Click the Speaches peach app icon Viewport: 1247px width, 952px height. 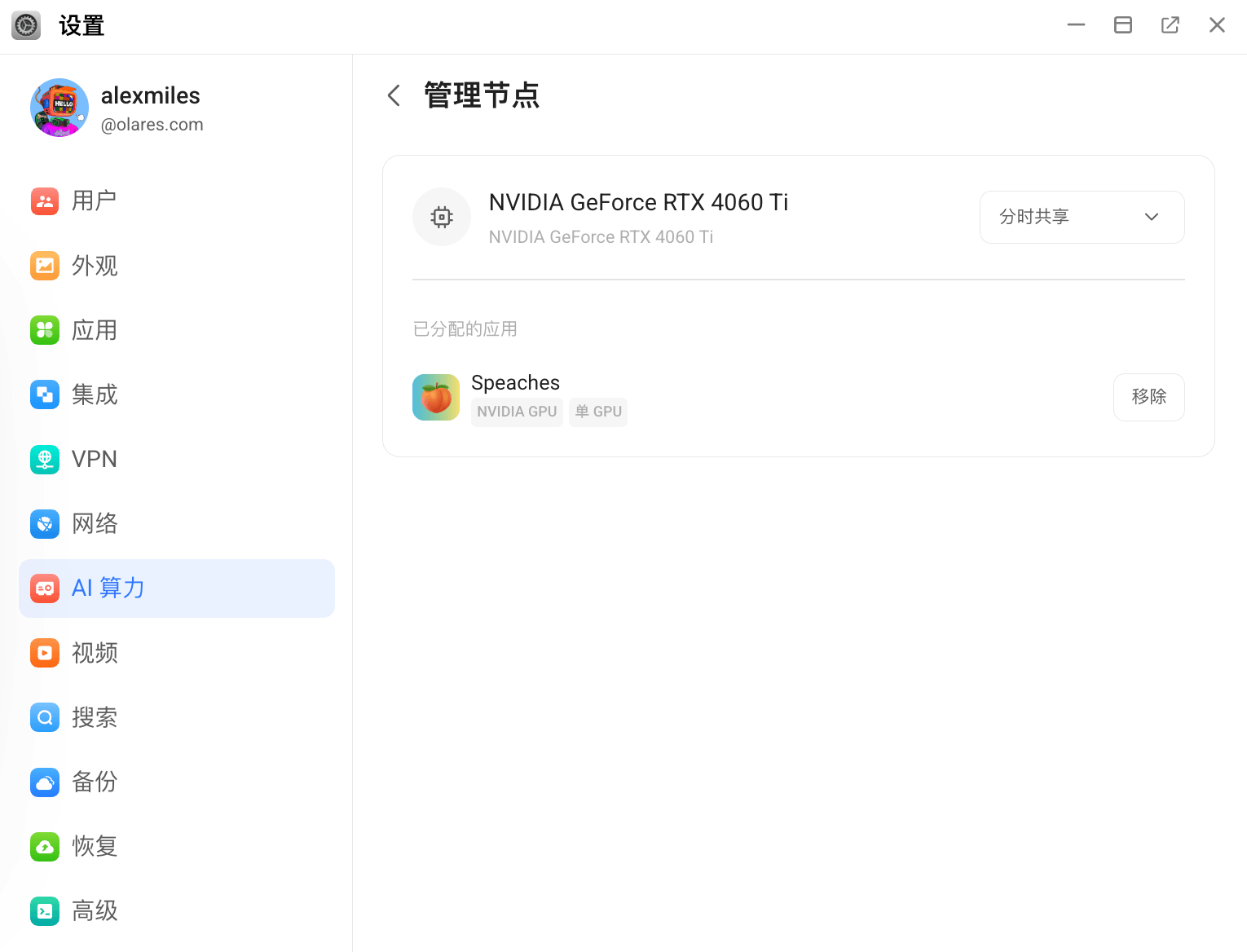[x=436, y=397]
